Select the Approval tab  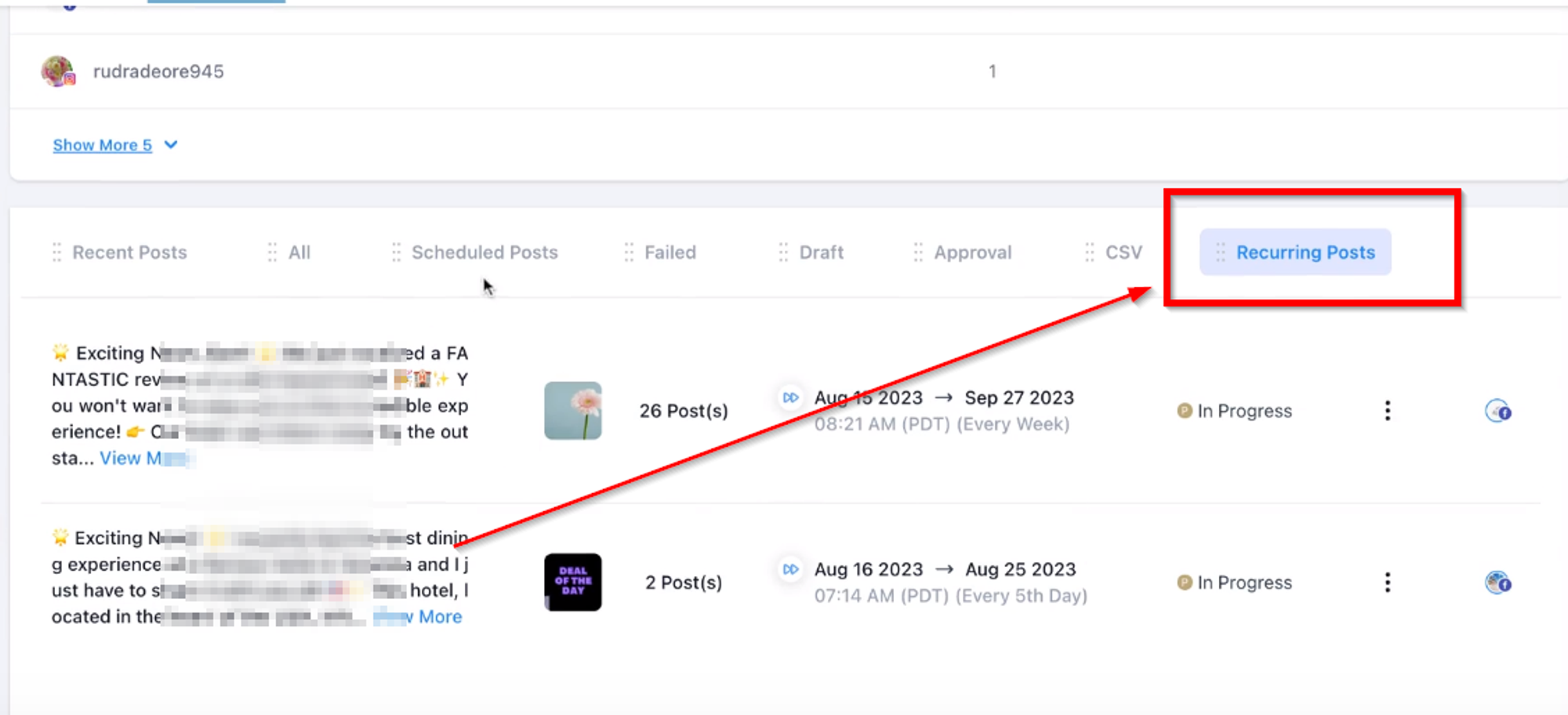point(972,252)
